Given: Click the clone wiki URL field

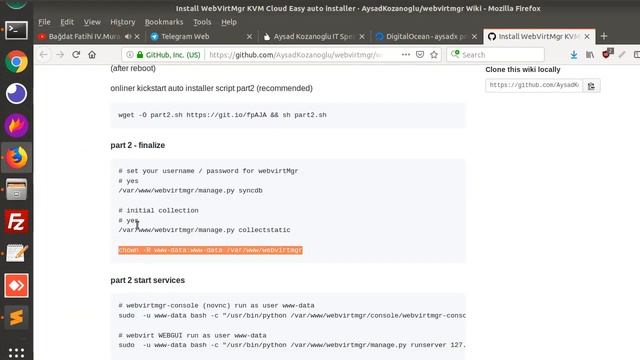Looking at the screenshot, I should tap(533, 85).
